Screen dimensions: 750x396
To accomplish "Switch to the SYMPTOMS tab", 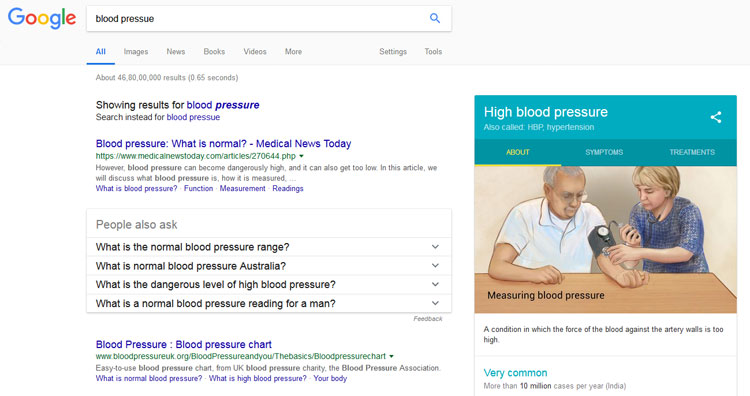I will tap(604, 152).
